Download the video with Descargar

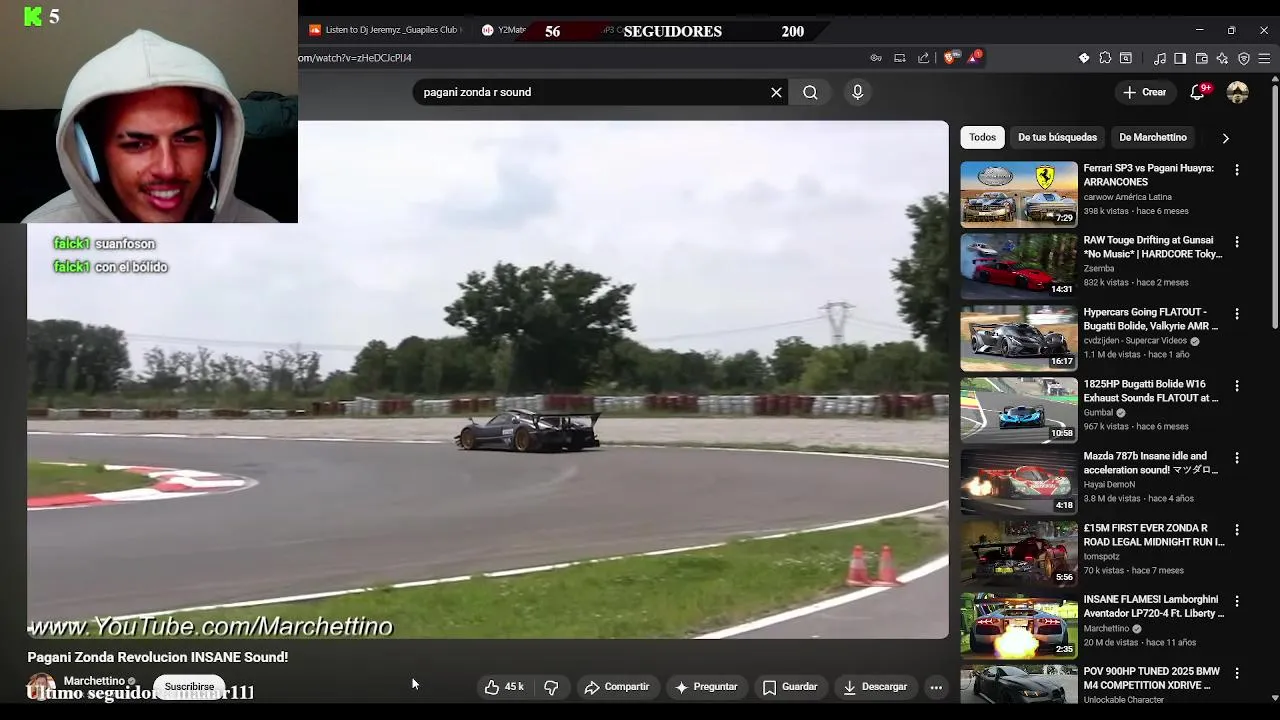click(875, 687)
